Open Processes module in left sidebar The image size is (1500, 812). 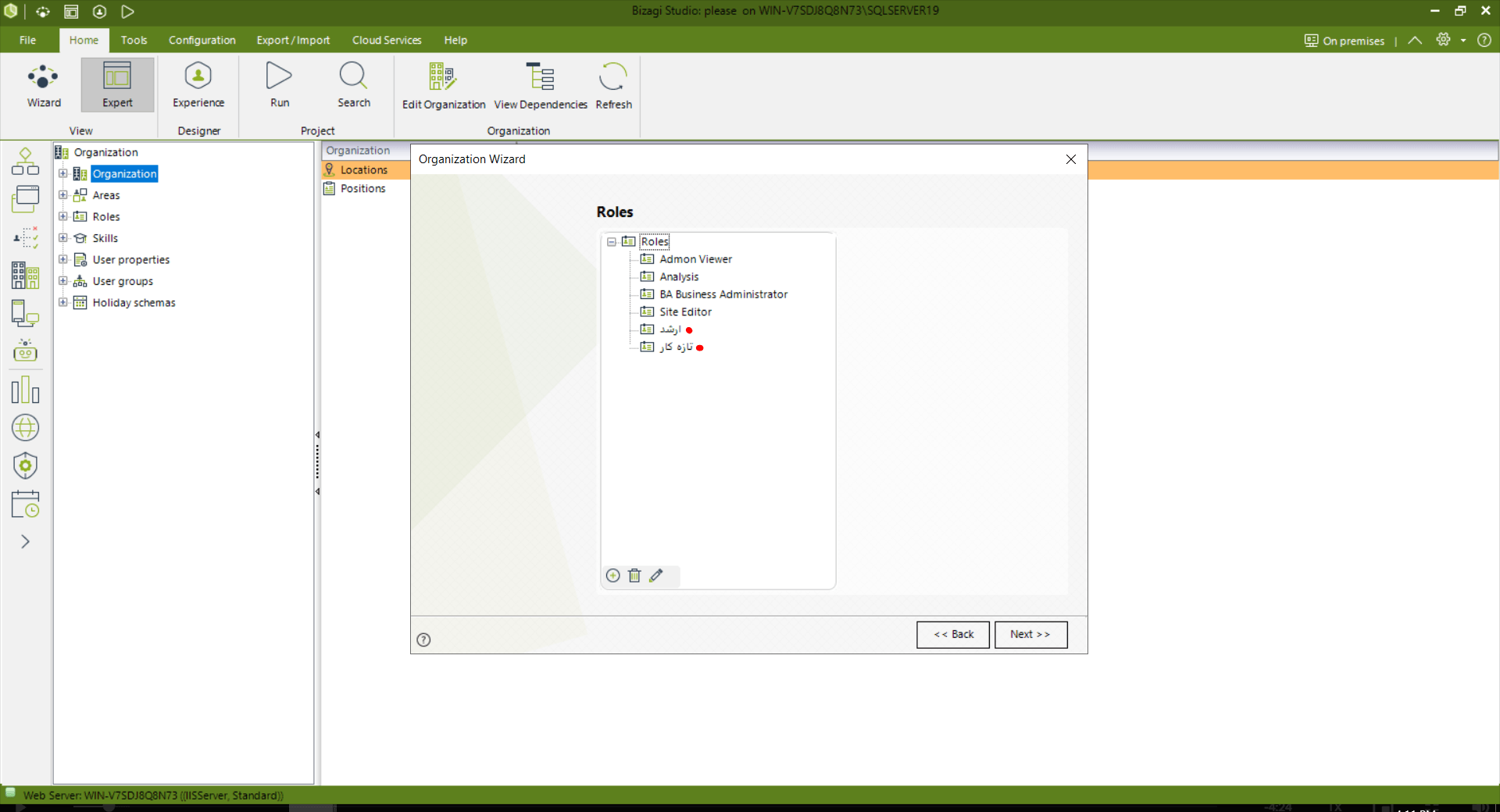(25, 162)
